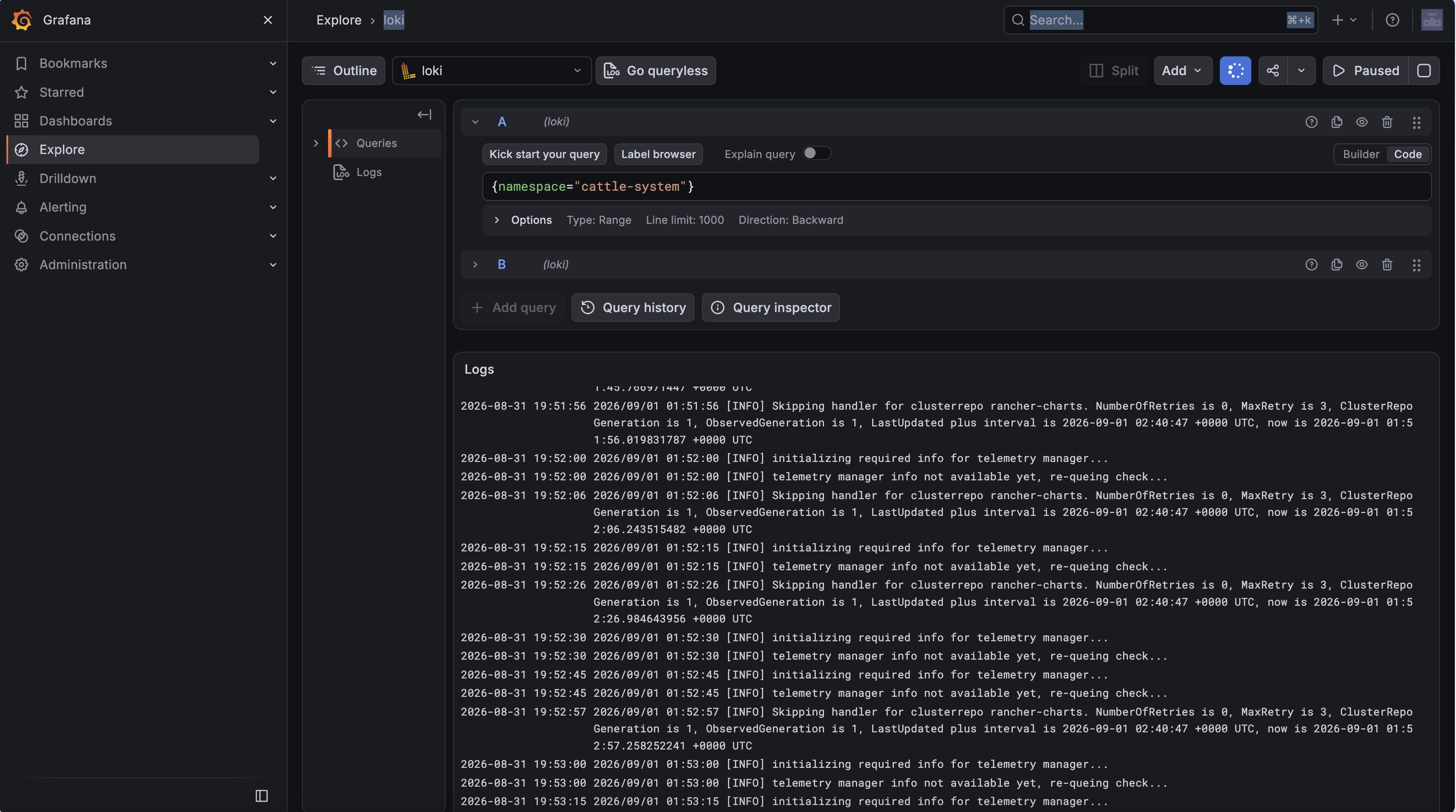Viewport: 1456px width, 812px height.
Task: Switch to Builder mode
Action: coord(1361,154)
